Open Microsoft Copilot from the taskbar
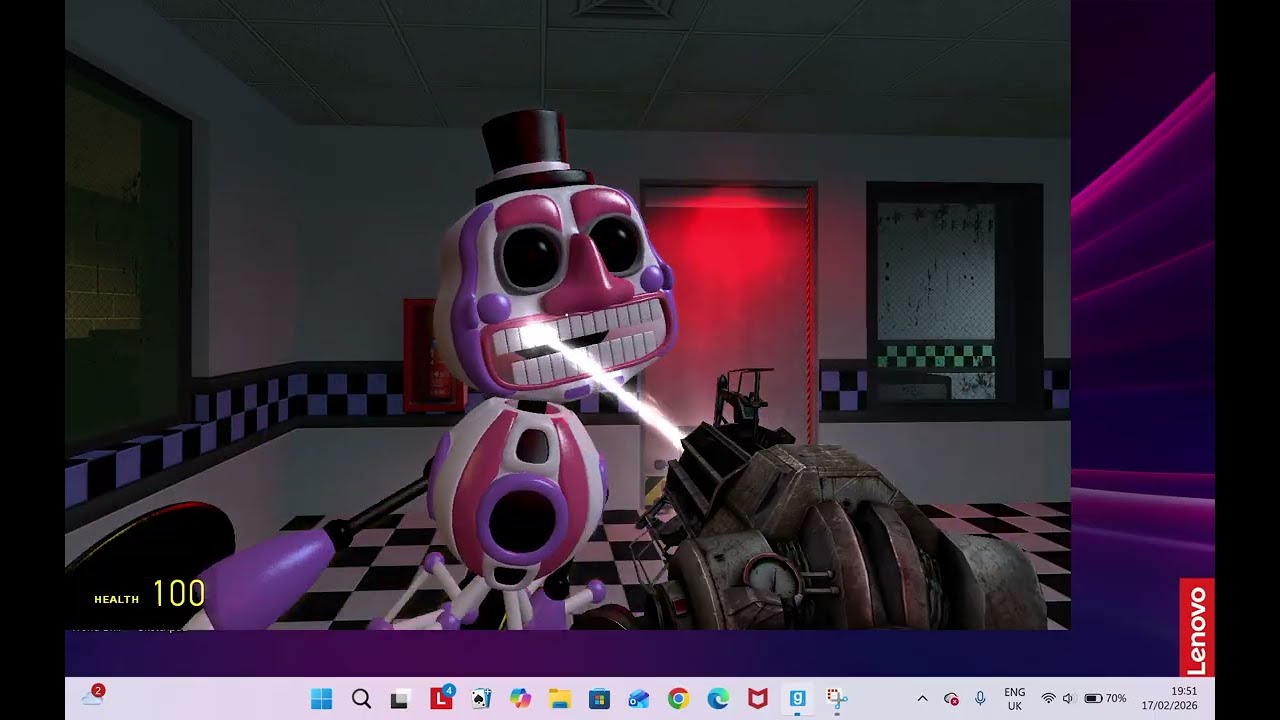The width and height of the screenshot is (1280, 720). point(520,699)
